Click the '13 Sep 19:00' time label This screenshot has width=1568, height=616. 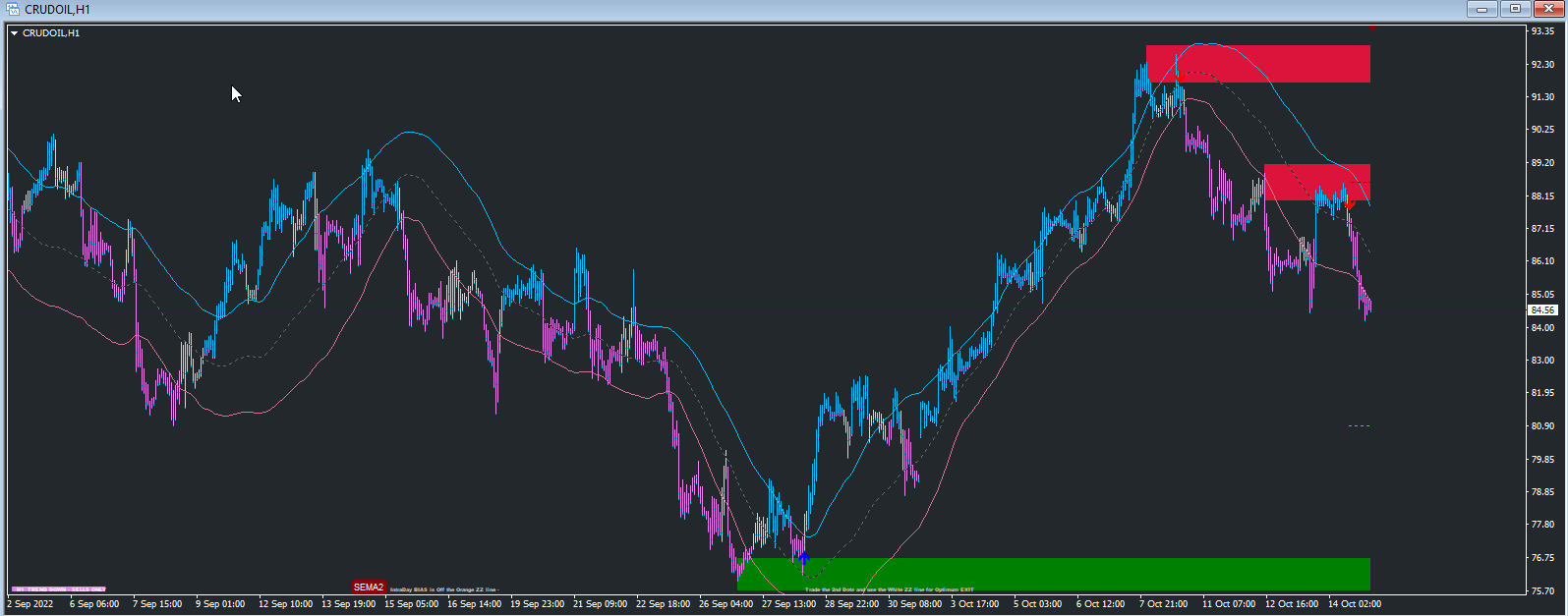click(349, 604)
